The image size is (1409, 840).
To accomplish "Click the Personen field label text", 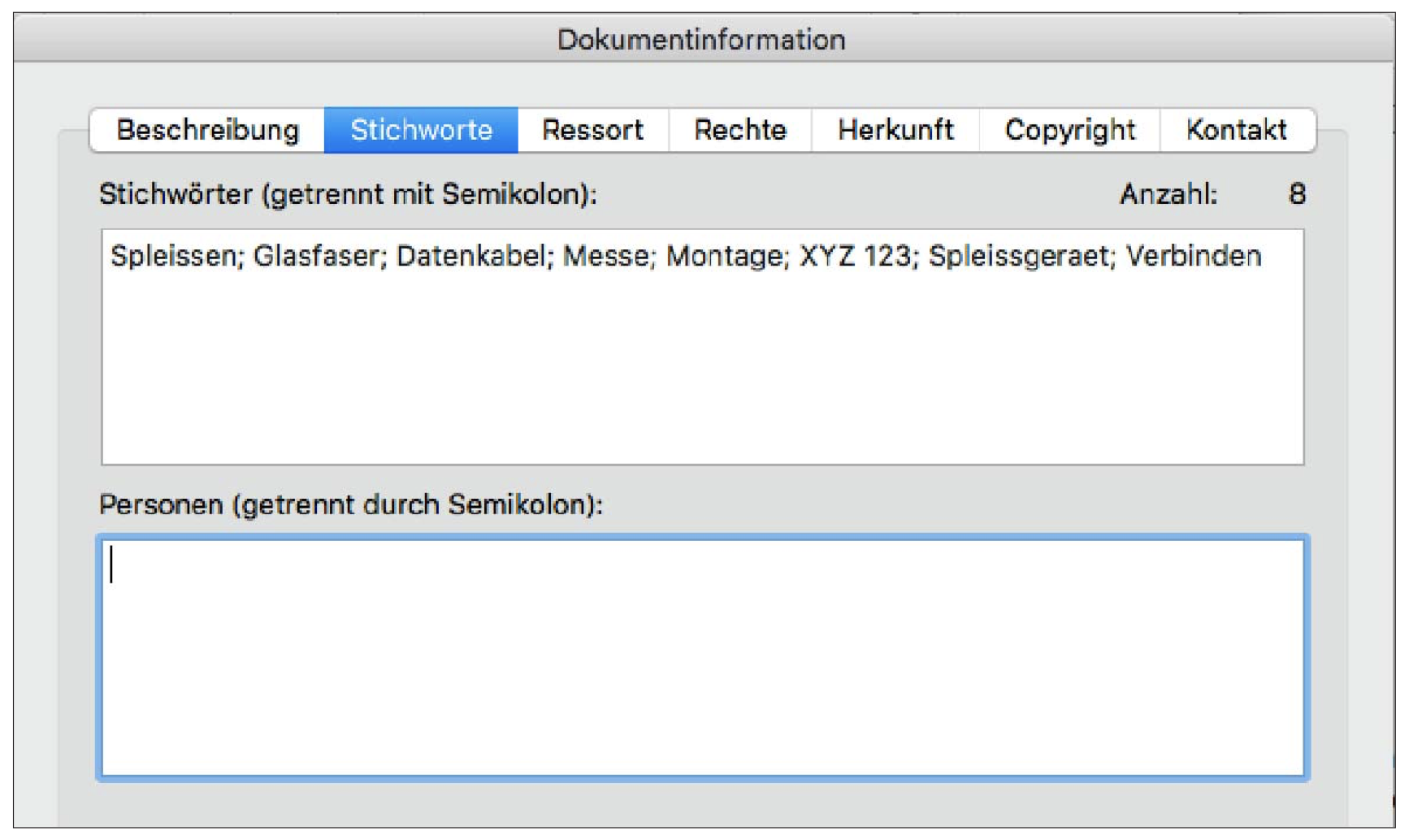I will point(350,504).
